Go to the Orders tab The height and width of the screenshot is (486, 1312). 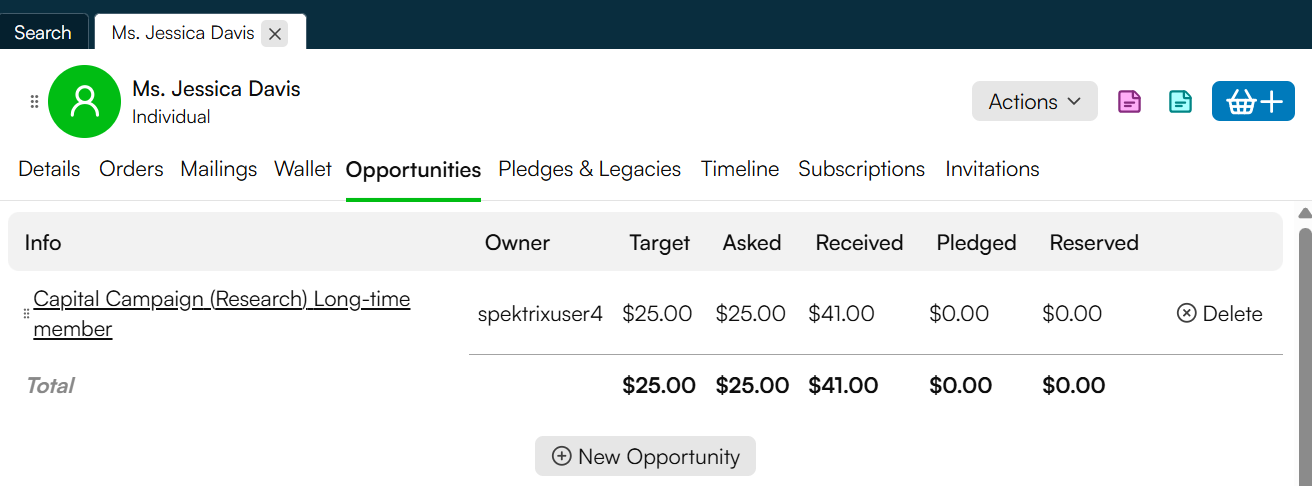[131, 169]
